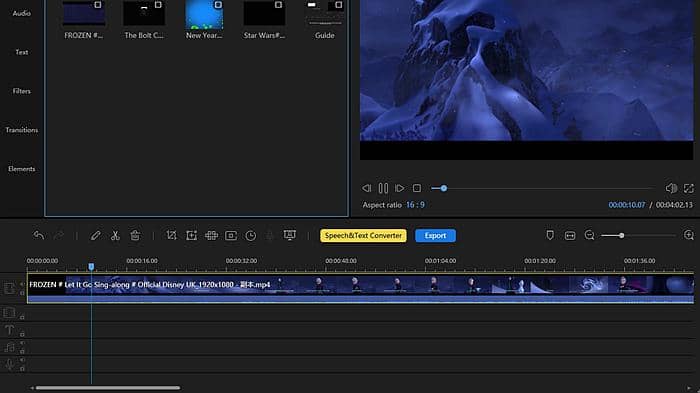The image size is (700, 393).
Task: Pause the video preview
Action: 383,188
